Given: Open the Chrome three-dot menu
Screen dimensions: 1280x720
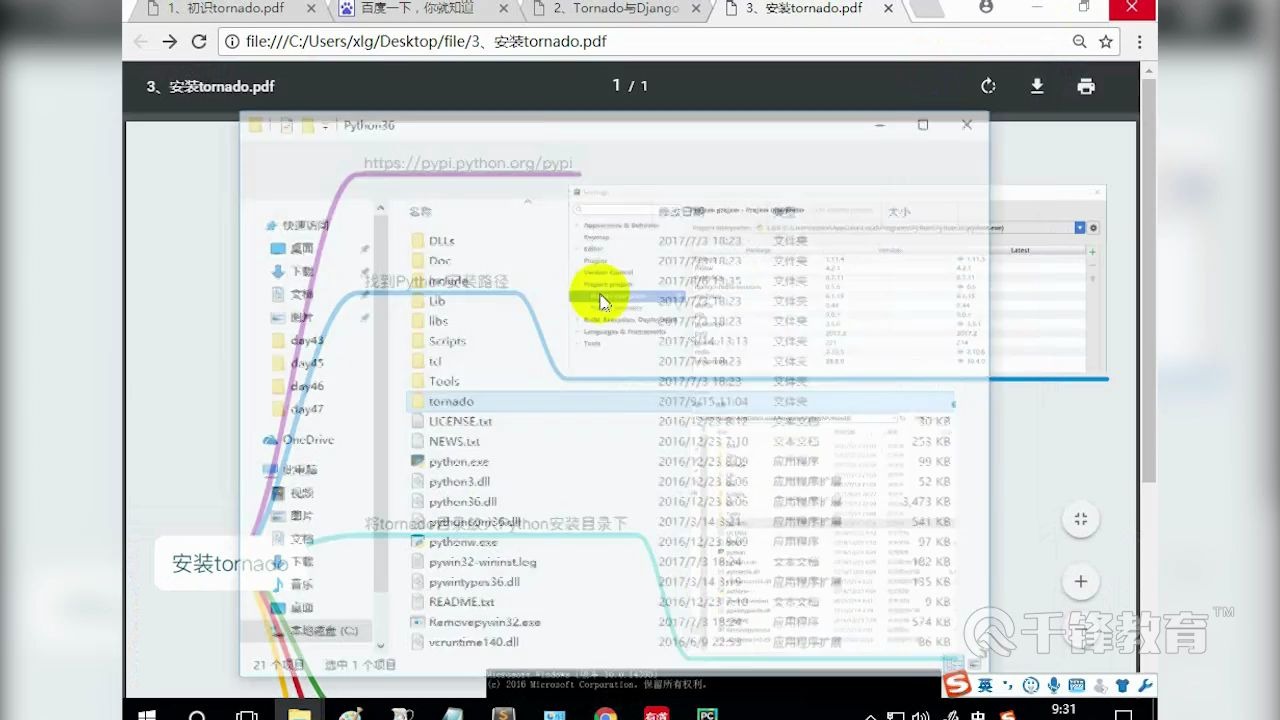Looking at the screenshot, I should pos(1140,42).
